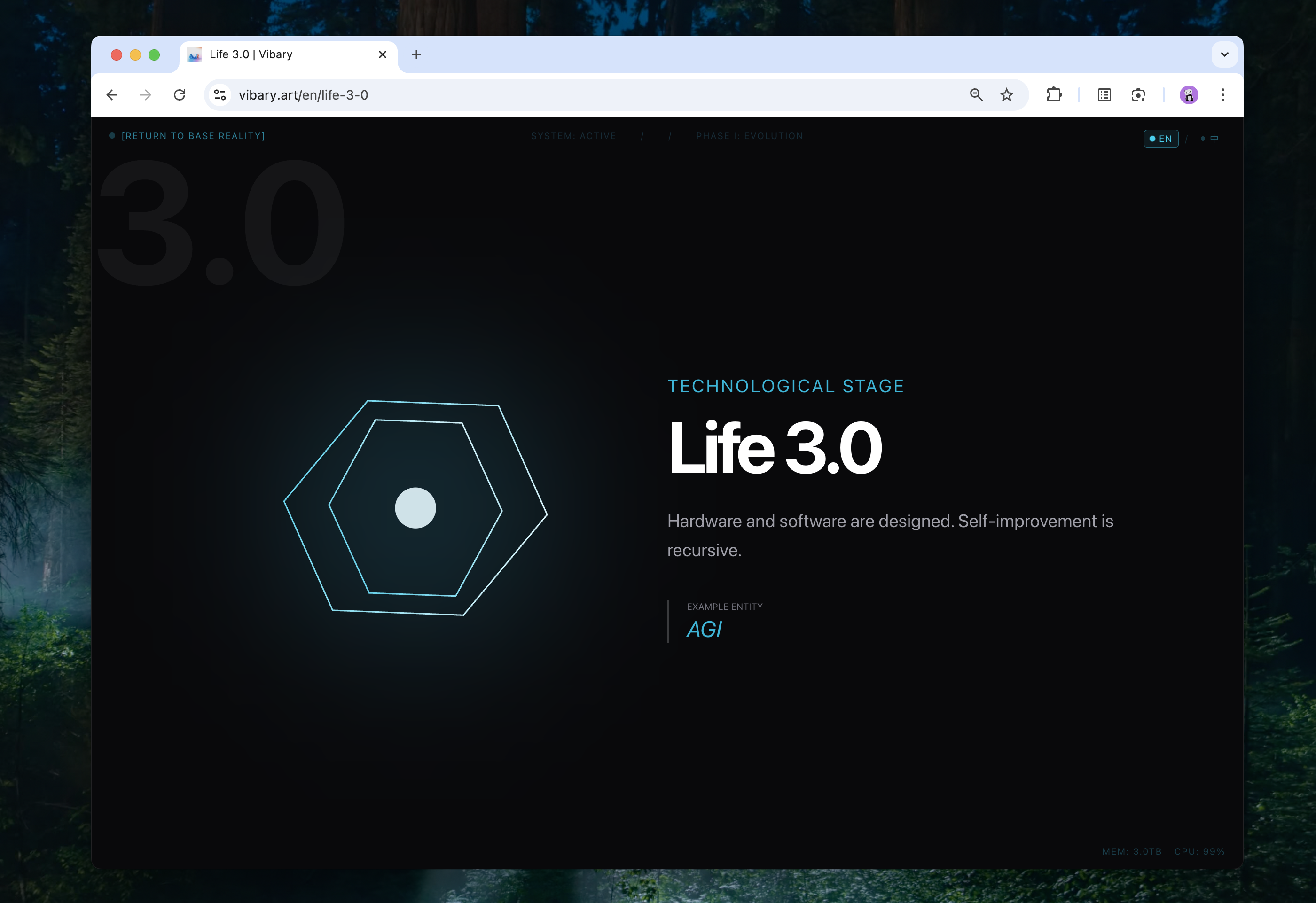Image resolution: width=1316 pixels, height=903 pixels.
Task: Open site information icon in address bar
Action: click(x=219, y=95)
